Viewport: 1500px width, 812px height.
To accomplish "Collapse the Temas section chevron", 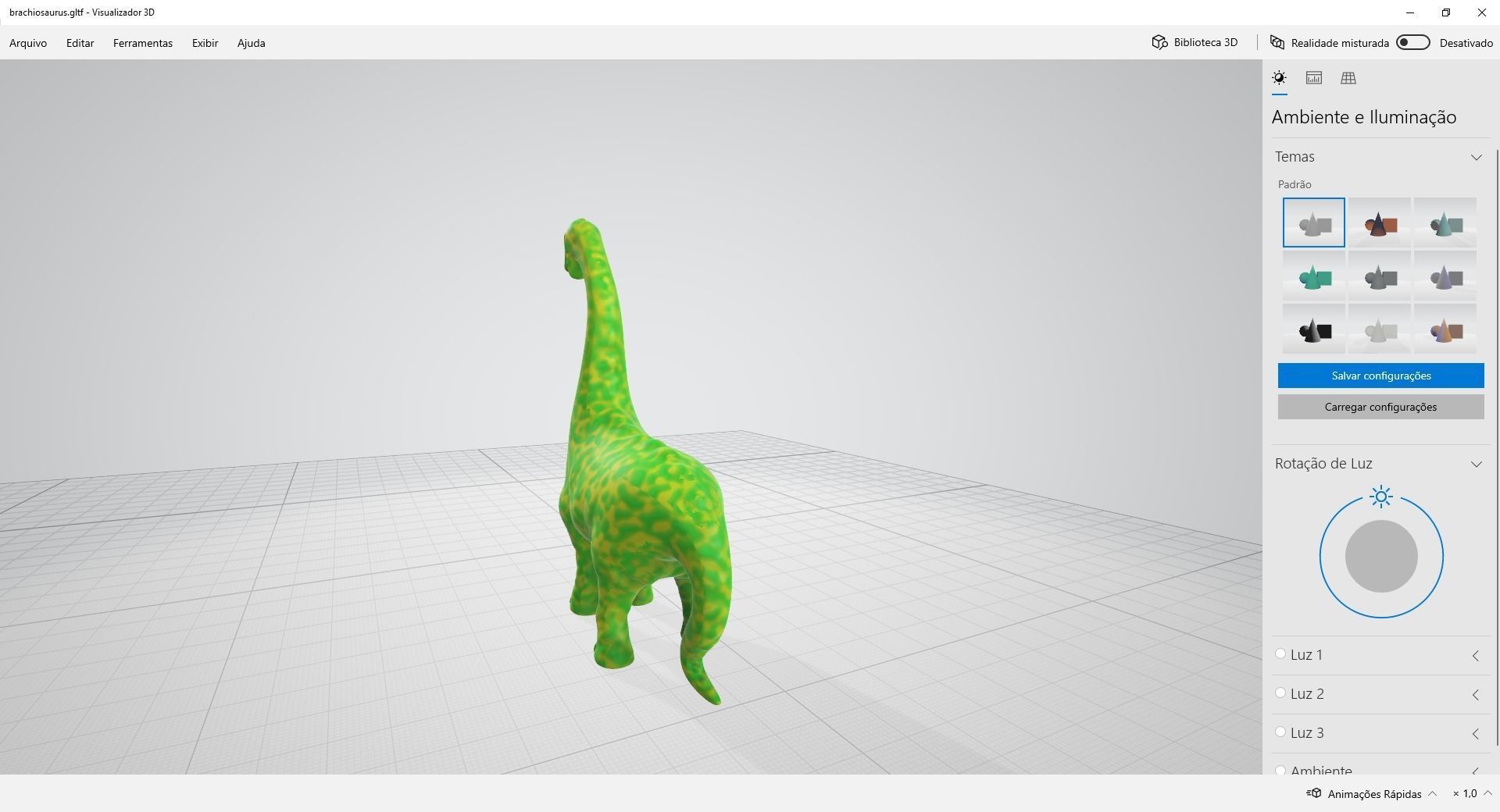I will pos(1476,157).
